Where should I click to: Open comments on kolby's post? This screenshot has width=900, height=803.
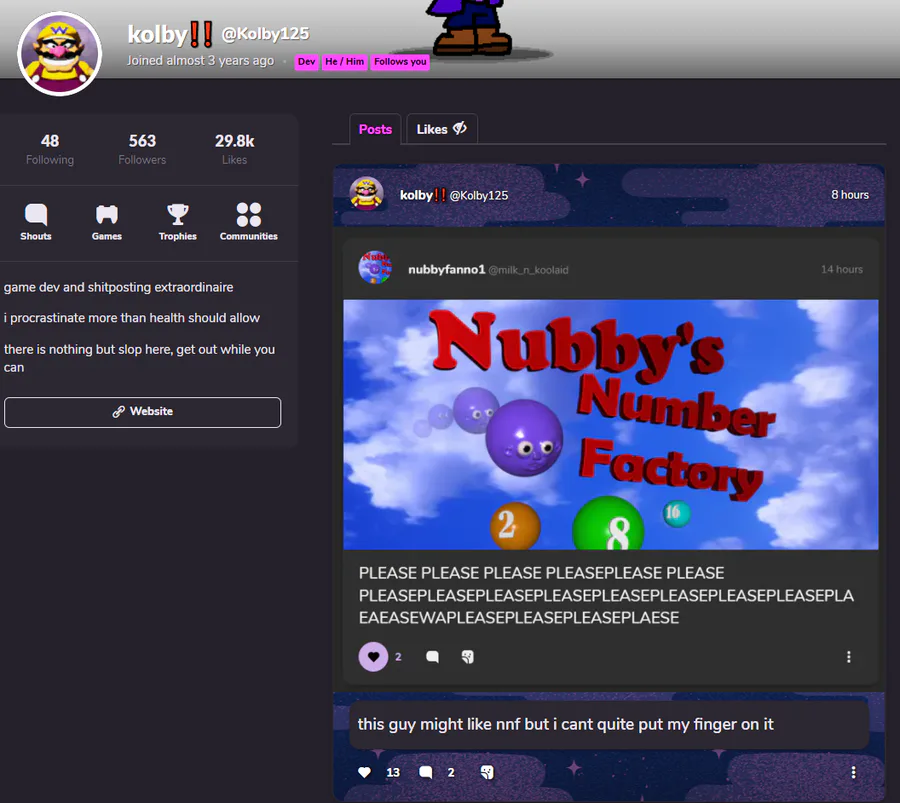click(x=426, y=773)
